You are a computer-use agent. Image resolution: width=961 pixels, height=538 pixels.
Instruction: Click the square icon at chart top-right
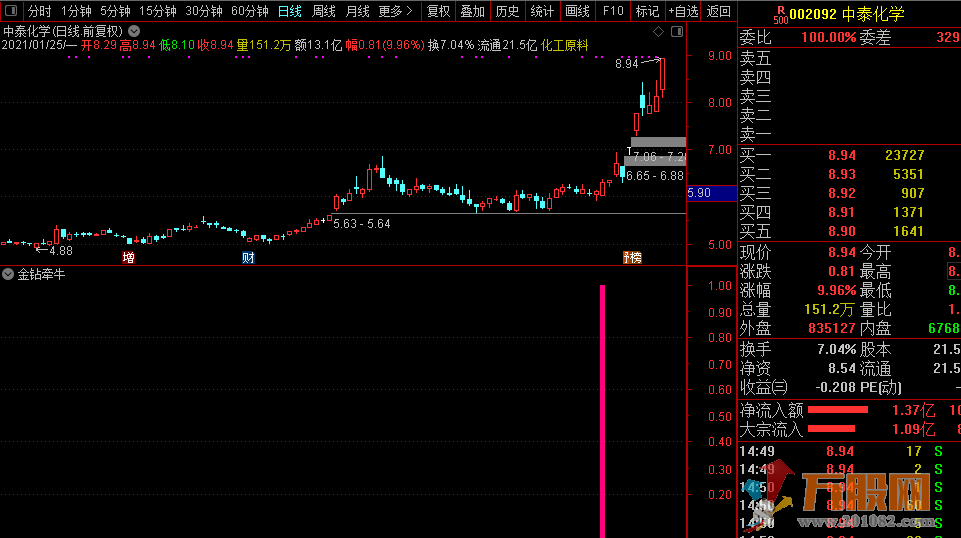click(x=675, y=32)
